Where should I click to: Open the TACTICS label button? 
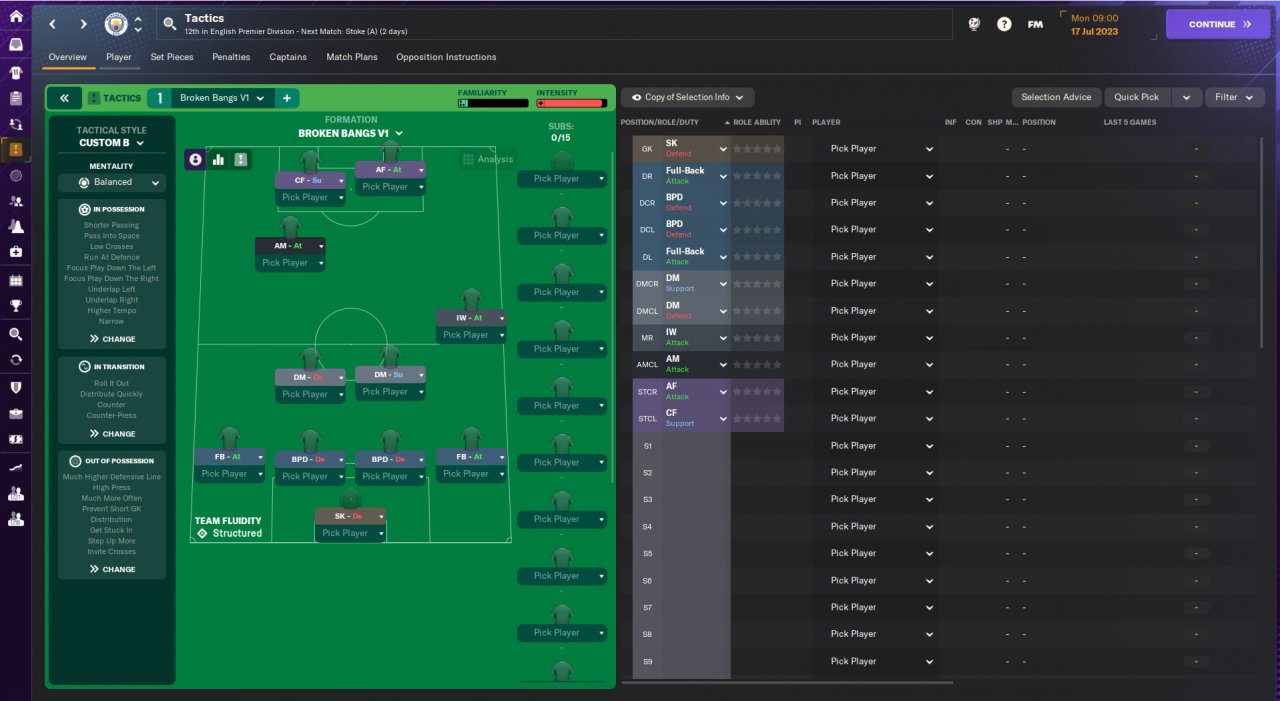114,98
